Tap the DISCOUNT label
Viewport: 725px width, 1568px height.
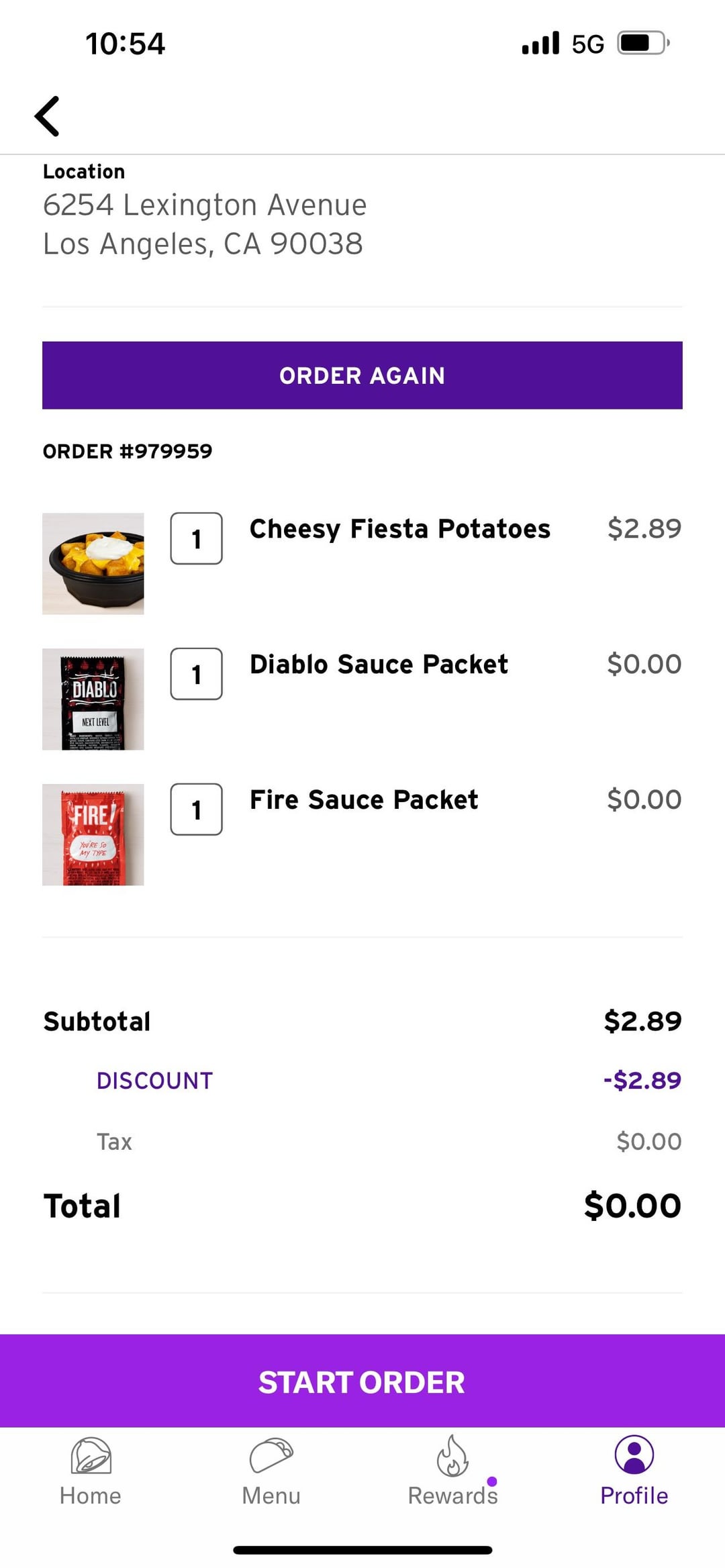[155, 1081]
